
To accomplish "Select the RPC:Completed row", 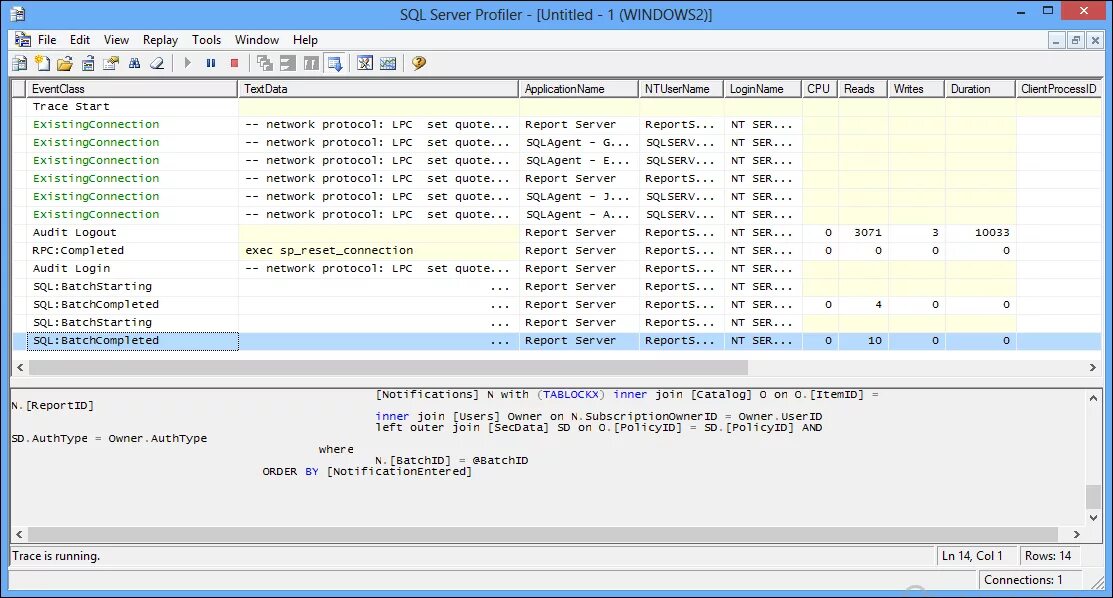I will point(557,251).
